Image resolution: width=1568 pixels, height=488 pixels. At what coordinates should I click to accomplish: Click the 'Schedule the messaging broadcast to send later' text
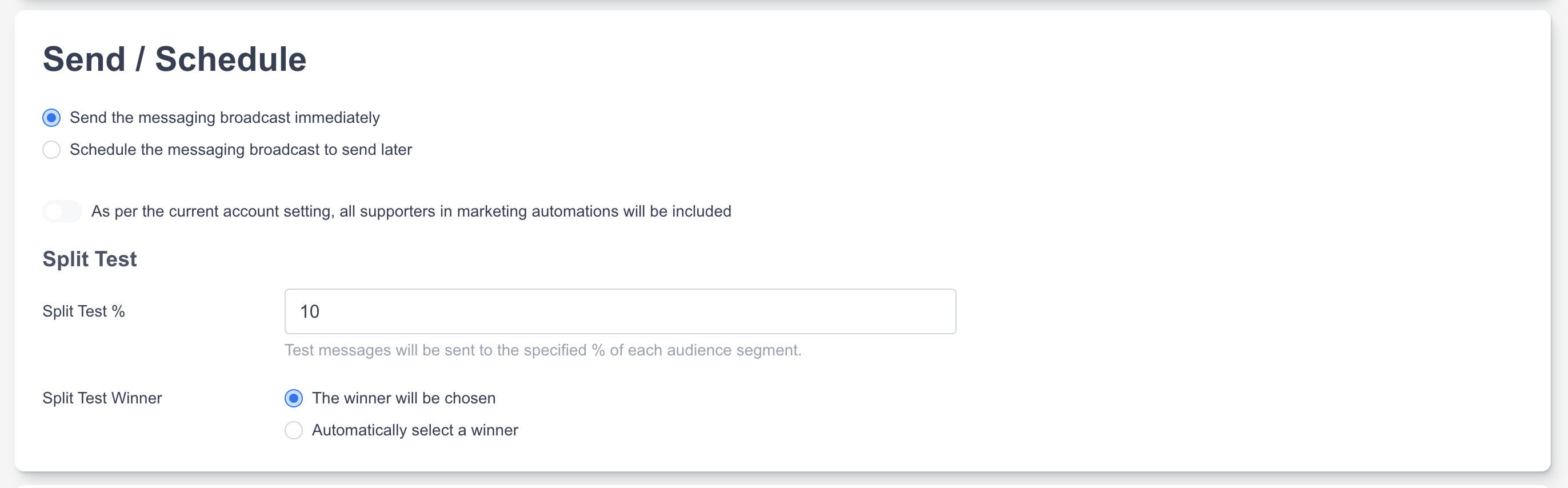(x=241, y=150)
